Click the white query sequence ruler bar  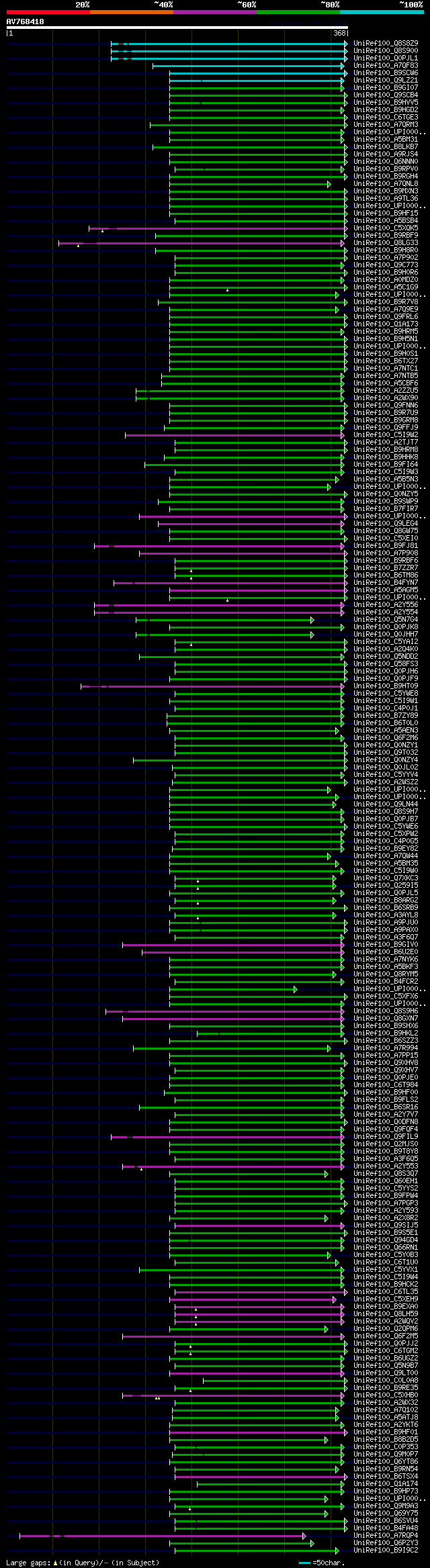click(x=177, y=28)
